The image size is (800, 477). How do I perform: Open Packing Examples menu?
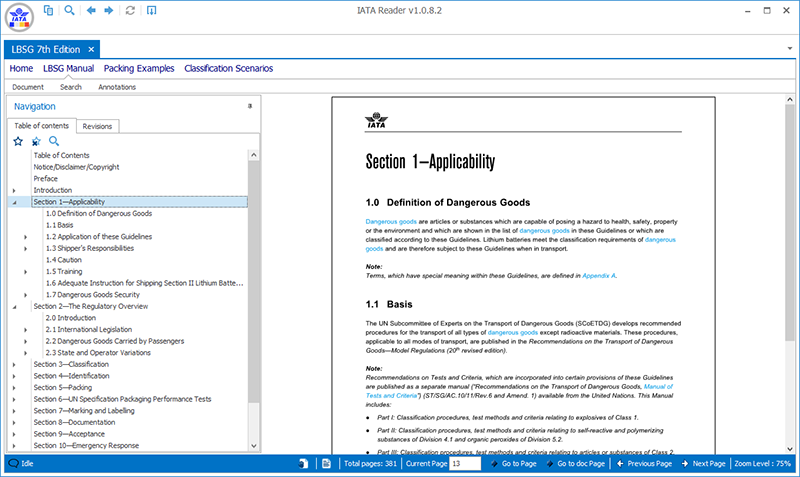point(139,68)
